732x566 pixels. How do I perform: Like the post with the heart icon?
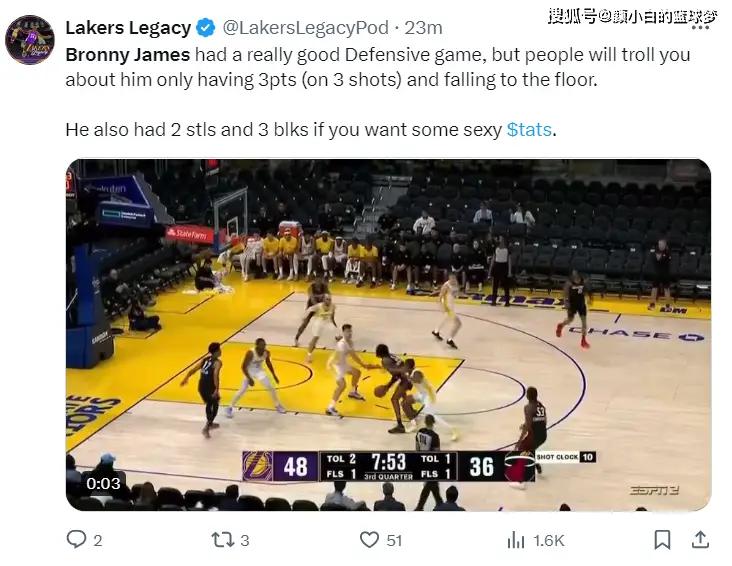click(x=369, y=540)
